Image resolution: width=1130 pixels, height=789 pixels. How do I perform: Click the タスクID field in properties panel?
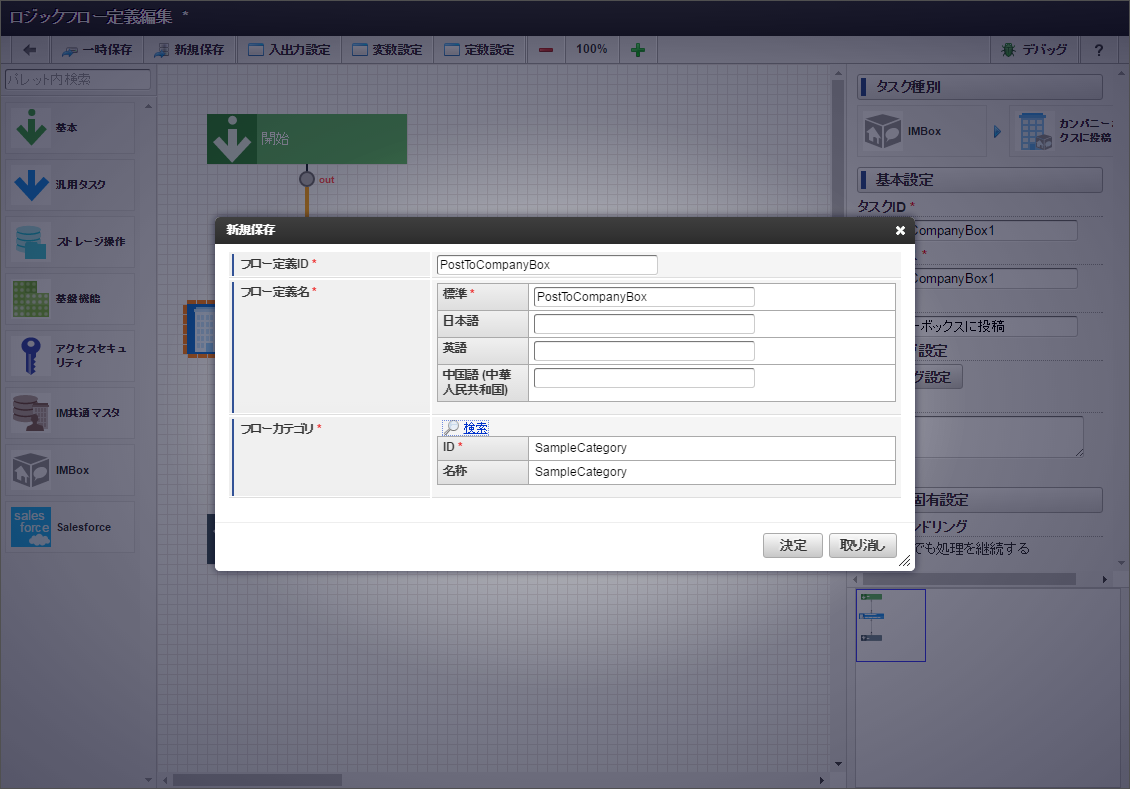point(995,231)
